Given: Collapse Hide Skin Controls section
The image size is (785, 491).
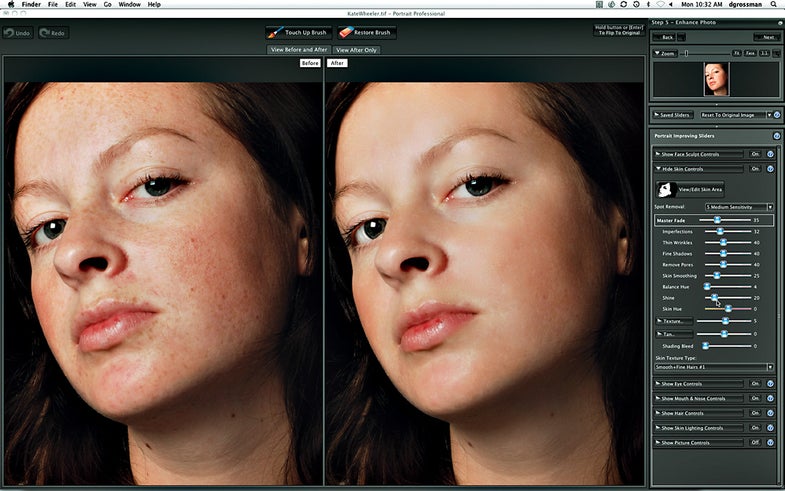Looking at the screenshot, I should [698, 169].
